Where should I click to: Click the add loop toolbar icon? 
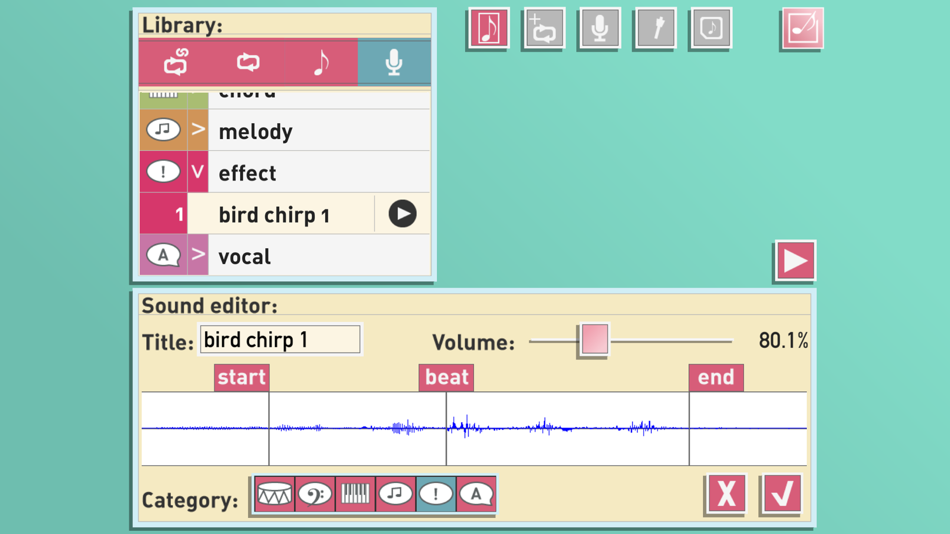tap(544, 28)
